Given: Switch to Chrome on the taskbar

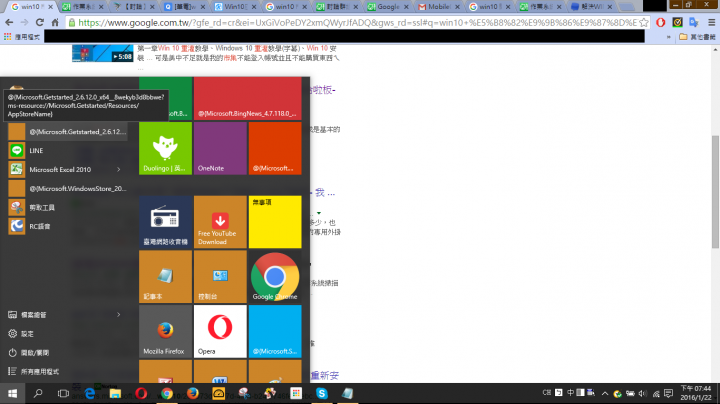Looking at the screenshot, I should pyautogui.click(x=167, y=393).
